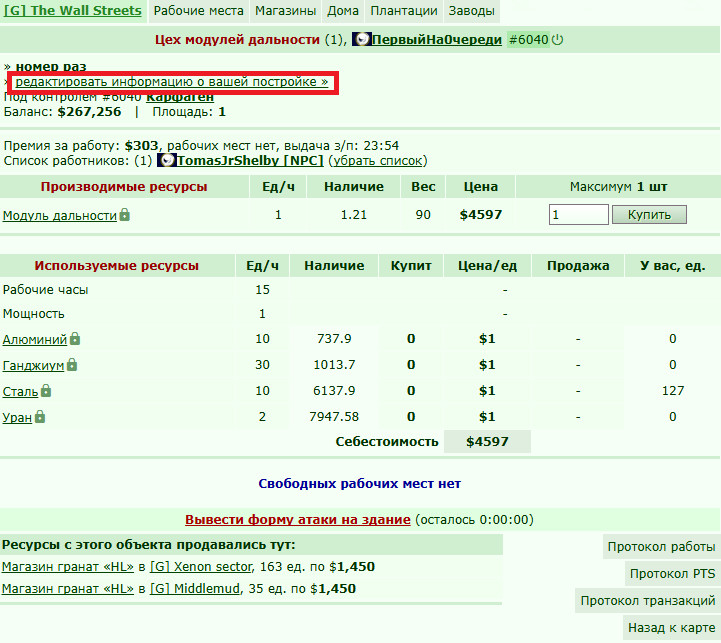Open [G] Middlemud link
The width and height of the screenshot is (721, 643).
(195, 589)
